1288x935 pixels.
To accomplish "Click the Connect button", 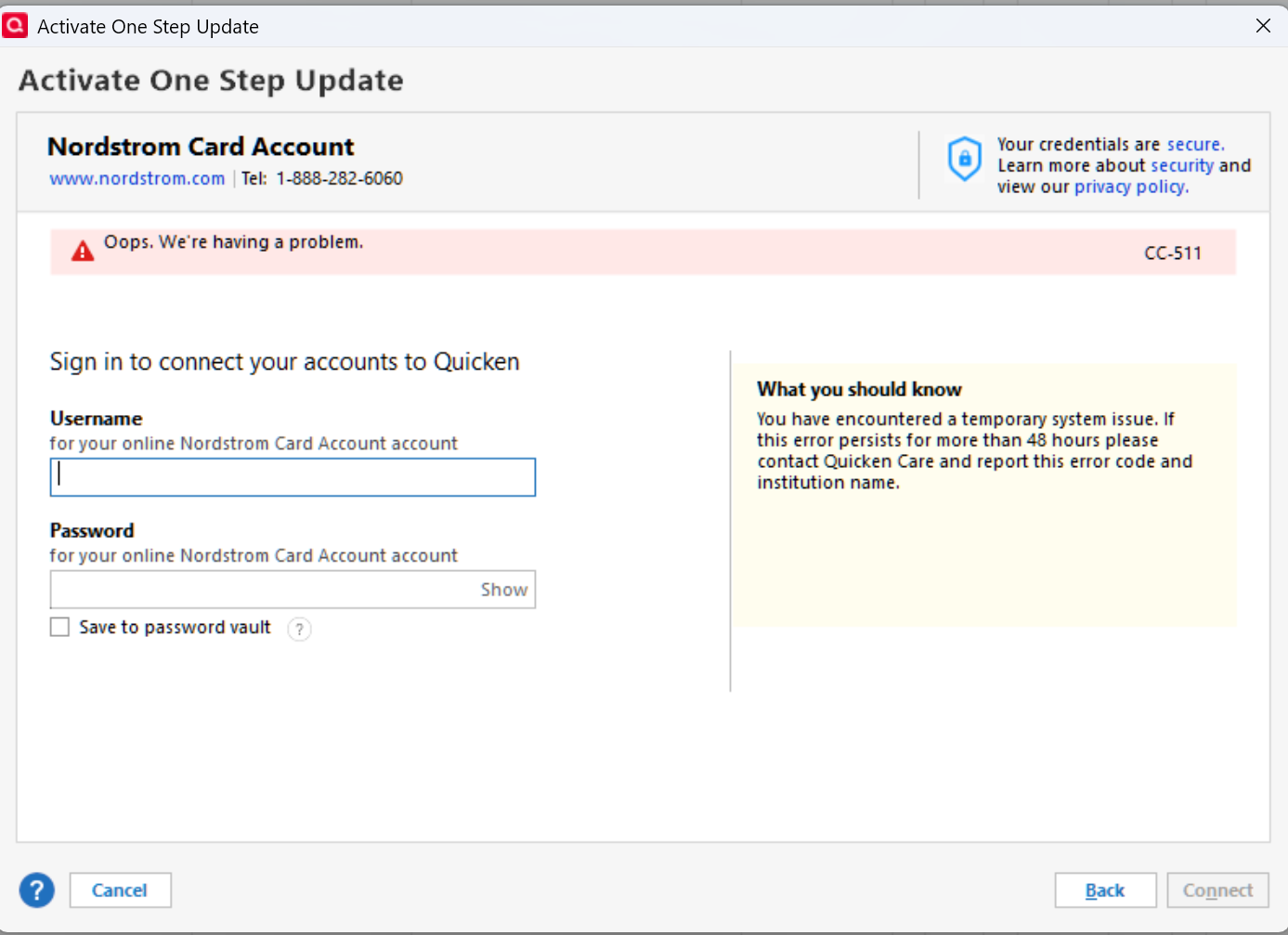I will pos(1217,890).
